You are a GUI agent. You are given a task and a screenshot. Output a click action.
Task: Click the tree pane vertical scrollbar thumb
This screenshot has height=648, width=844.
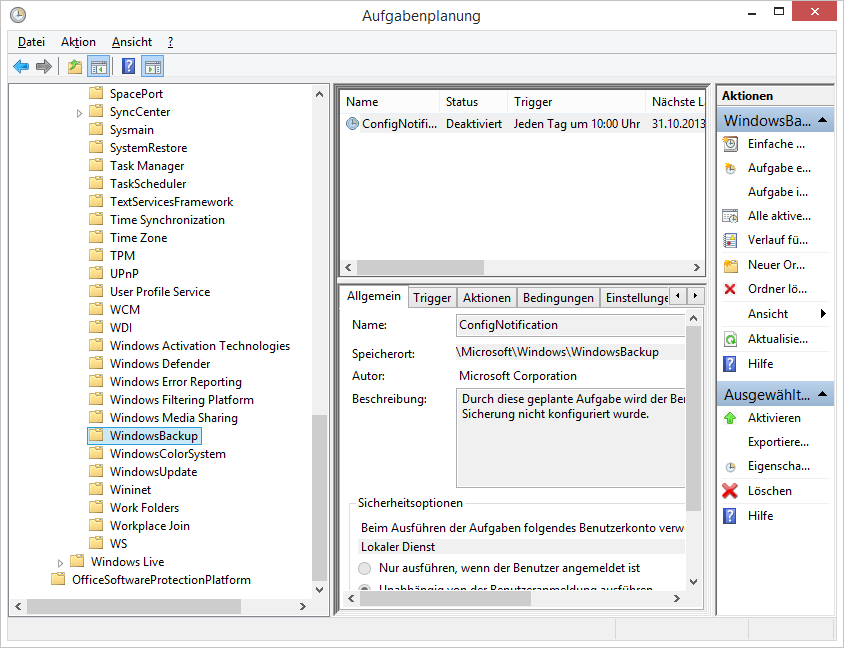(319, 498)
